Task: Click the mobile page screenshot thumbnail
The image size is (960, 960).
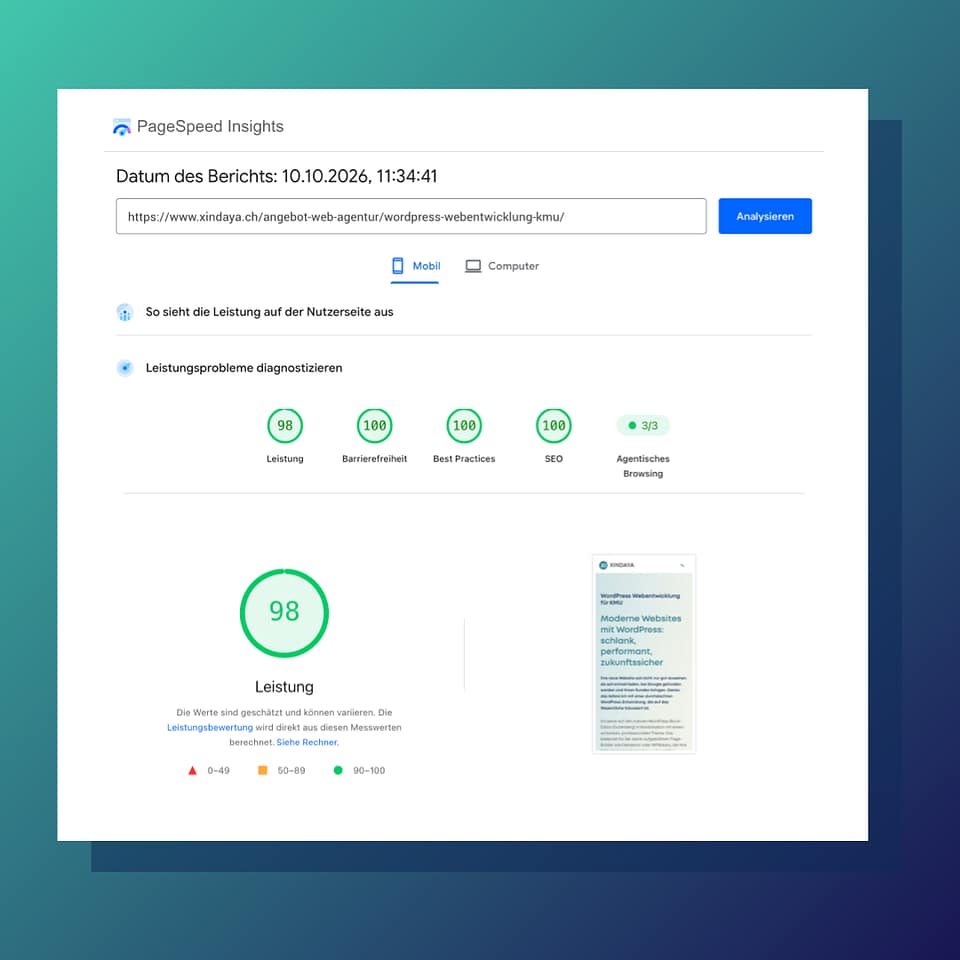Action: pos(643,654)
